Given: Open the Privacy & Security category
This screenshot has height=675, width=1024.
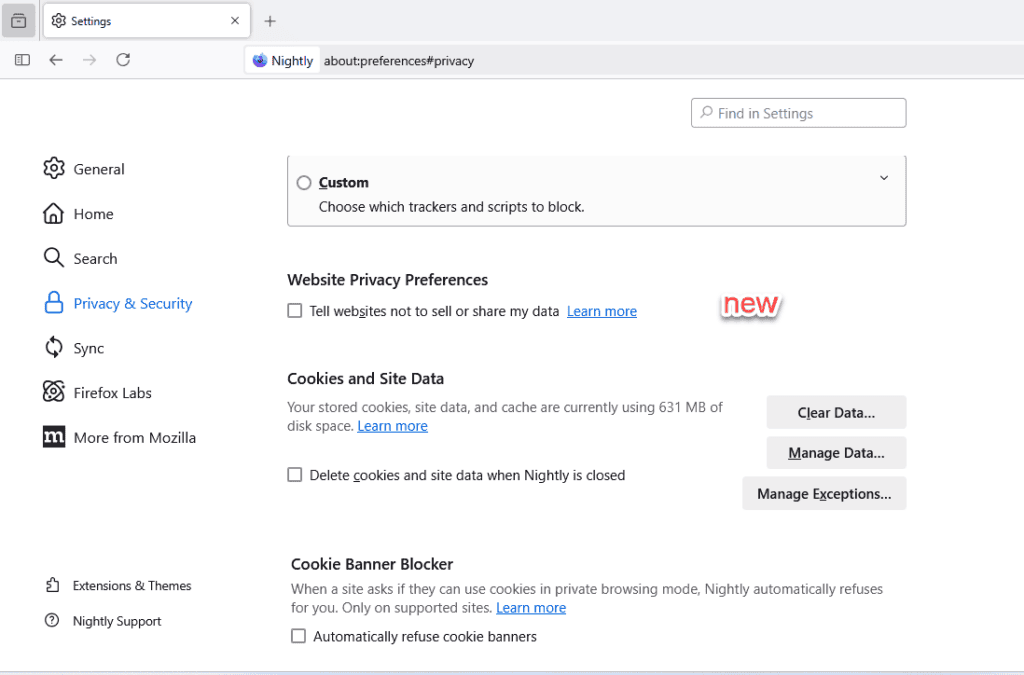Looking at the screenshot, I should [x=132, y=303].
